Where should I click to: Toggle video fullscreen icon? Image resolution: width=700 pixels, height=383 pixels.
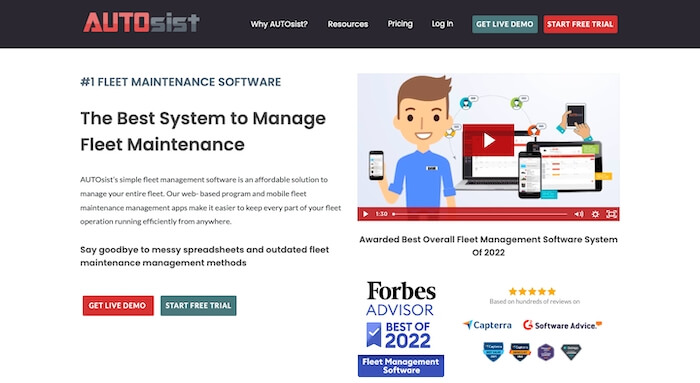tap(611, 214)
